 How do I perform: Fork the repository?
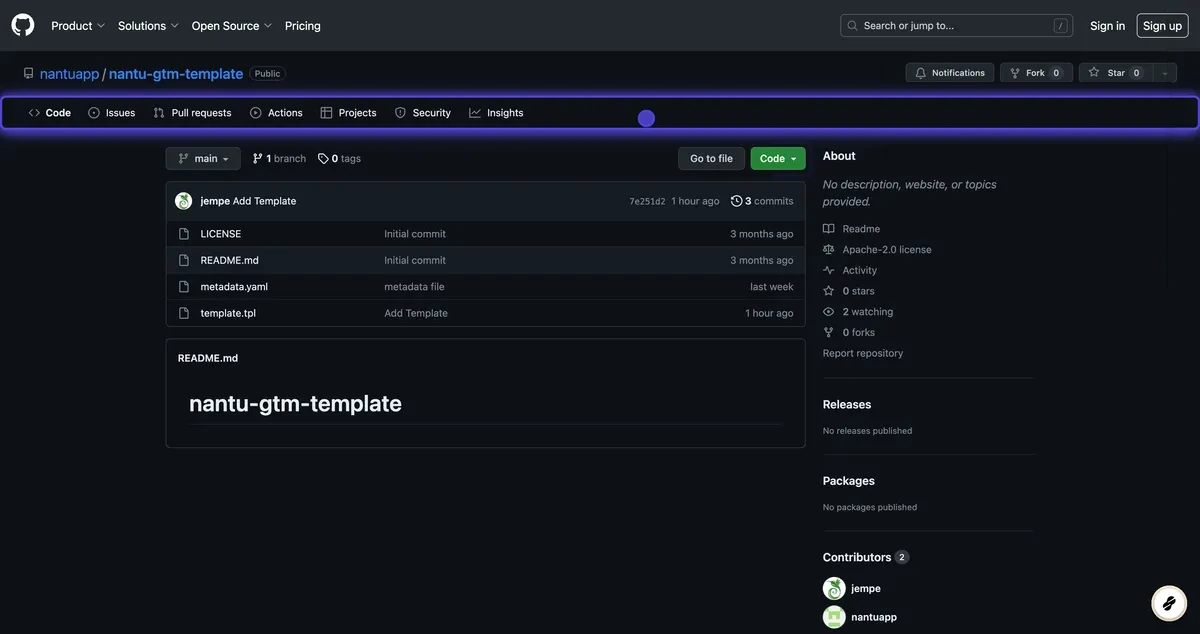pyautogui.click(x=1036, y=73)
